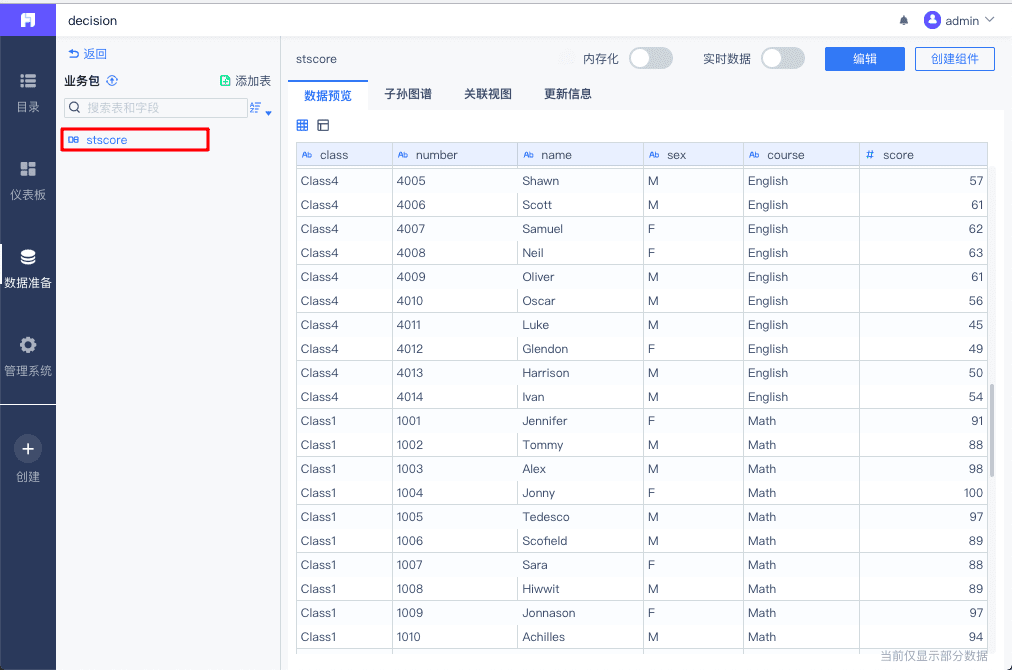Click the number column header
Screen dimensions: 1012x670
click(x=455, y=155)
